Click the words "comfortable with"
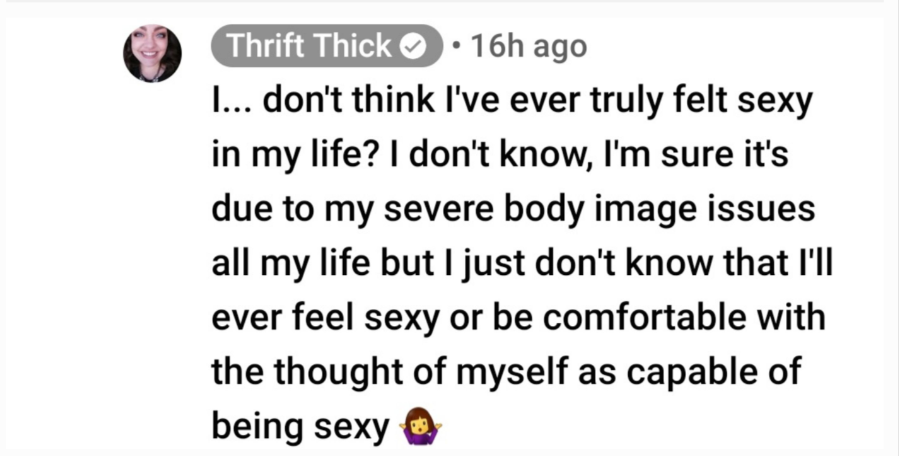Screen dimensions: 899x456 (x=684, y=317)
